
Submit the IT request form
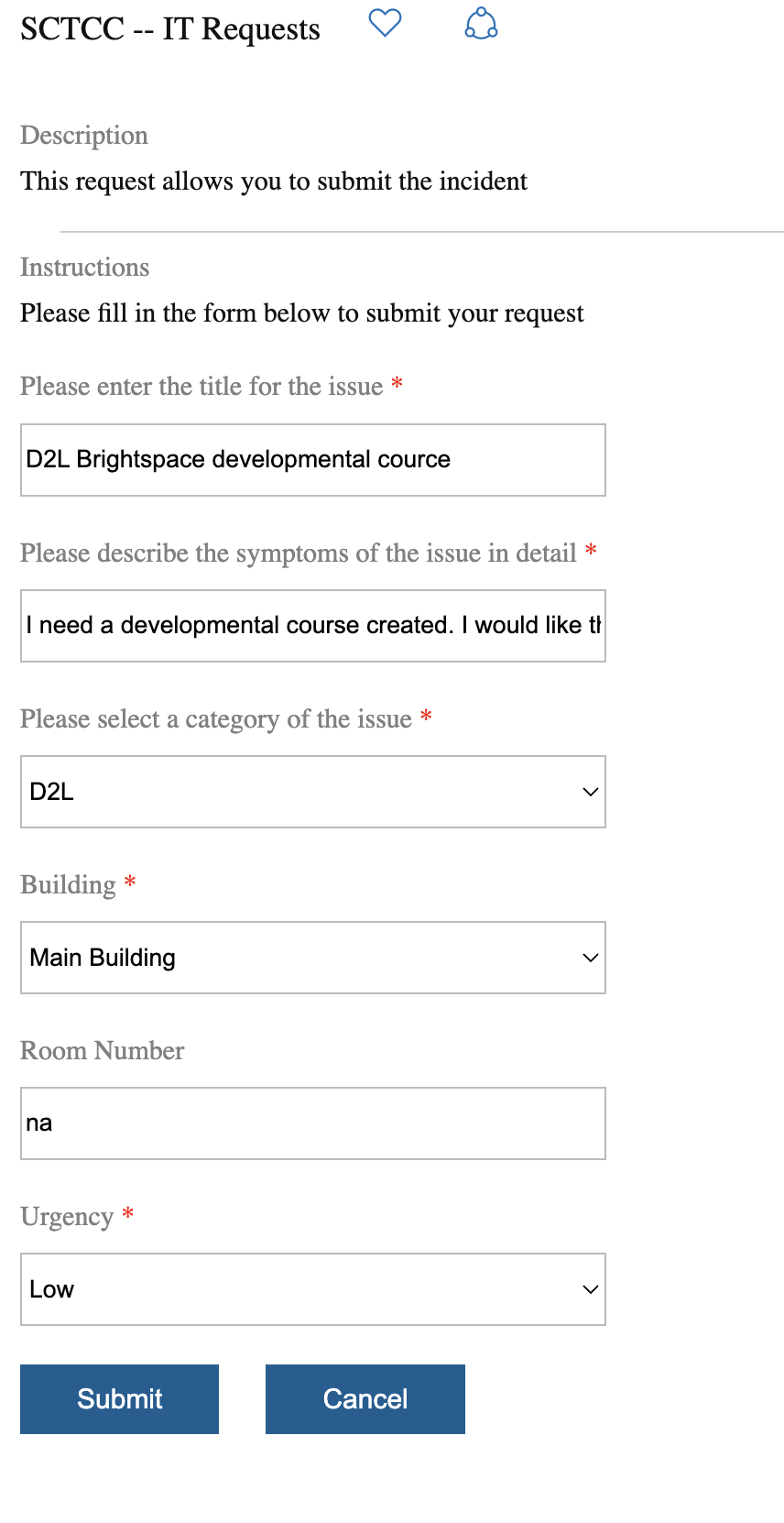[x=119, y=1399]
